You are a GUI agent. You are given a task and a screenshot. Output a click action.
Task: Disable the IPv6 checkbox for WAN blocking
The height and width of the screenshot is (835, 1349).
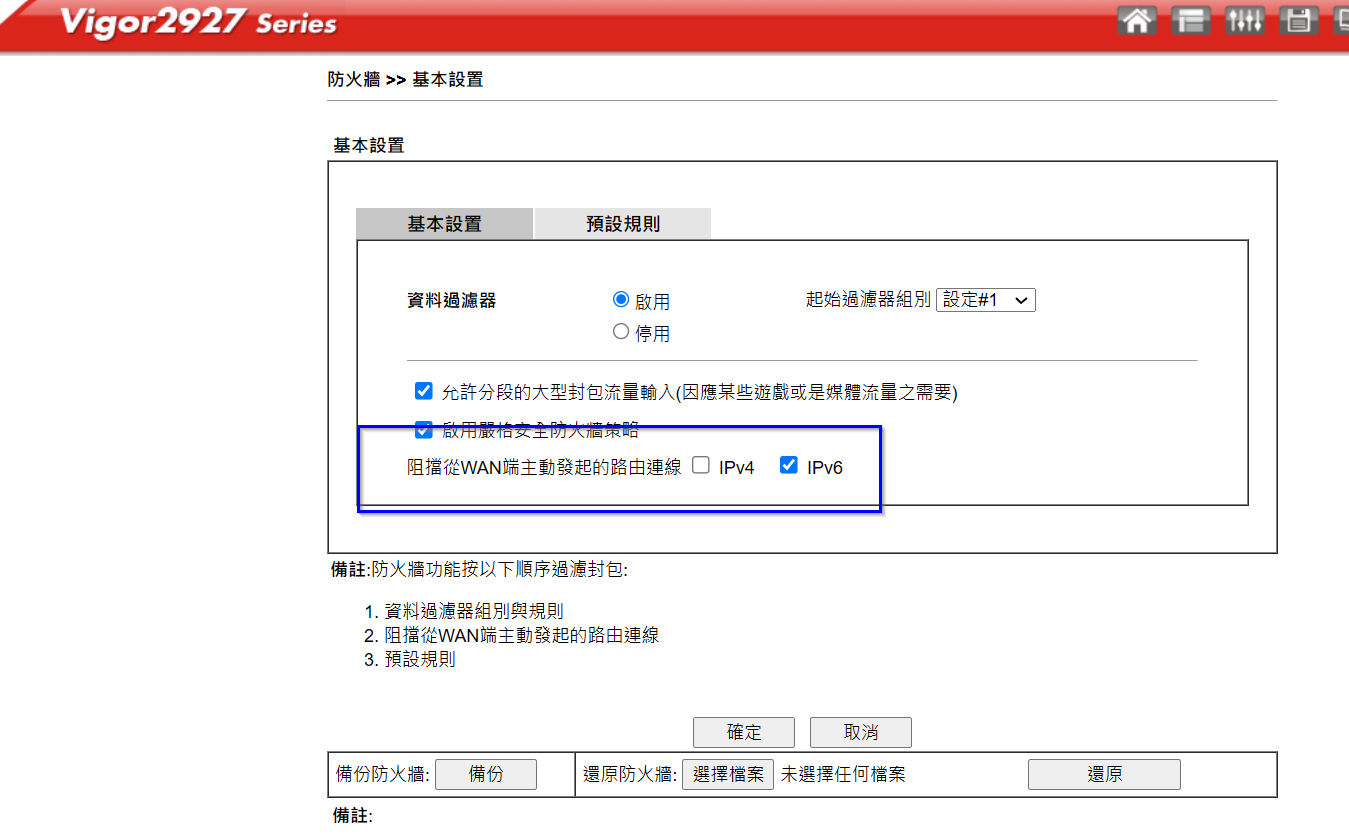point(789,465)
